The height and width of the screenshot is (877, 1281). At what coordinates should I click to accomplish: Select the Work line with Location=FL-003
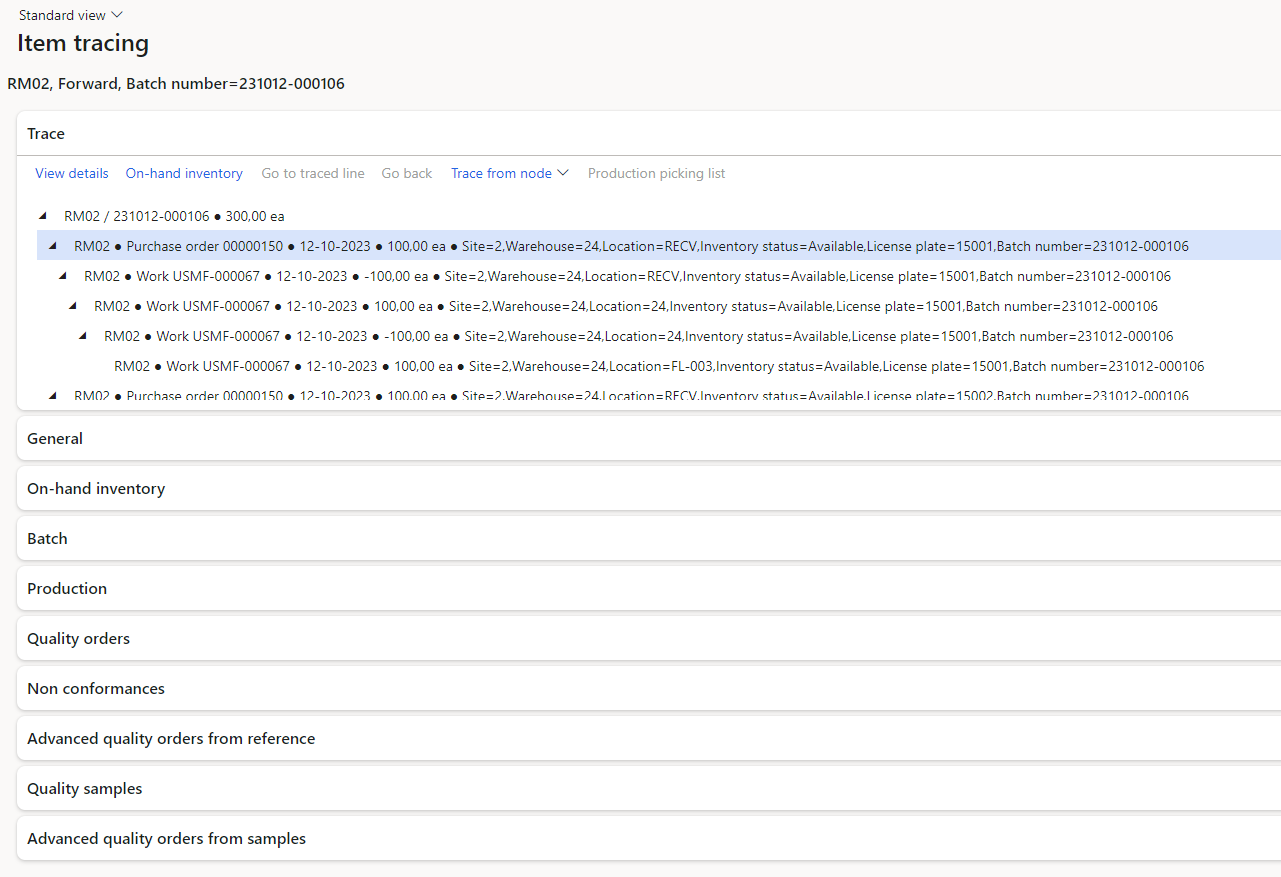pos(659,366)
